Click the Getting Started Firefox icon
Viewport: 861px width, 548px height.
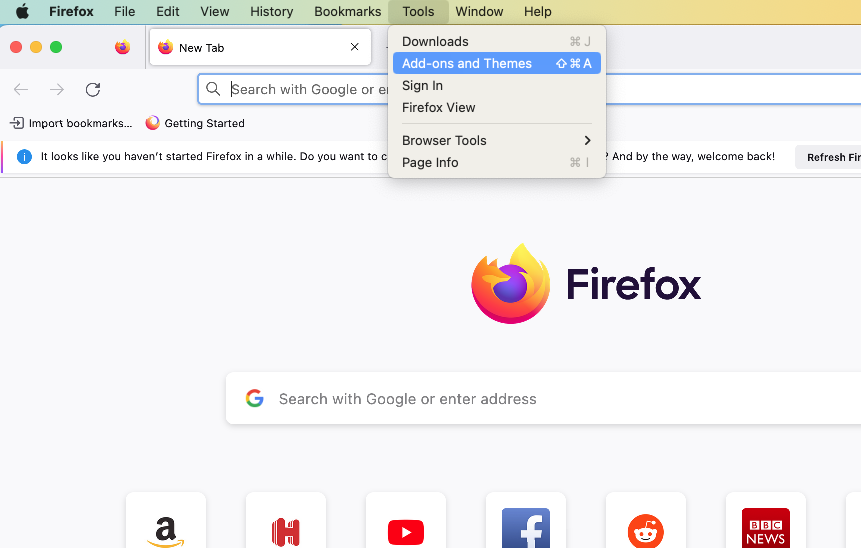pos(153,123)
